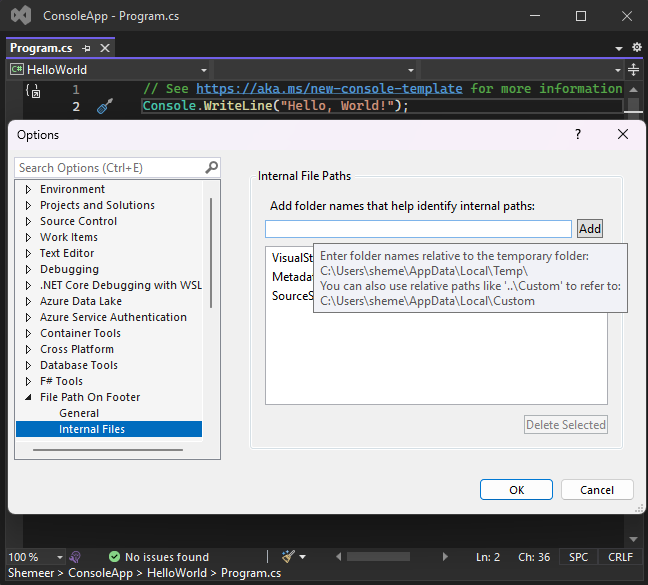
Task: Click the pin icon on Program.cs tab
Action: (x=87, y=48)
